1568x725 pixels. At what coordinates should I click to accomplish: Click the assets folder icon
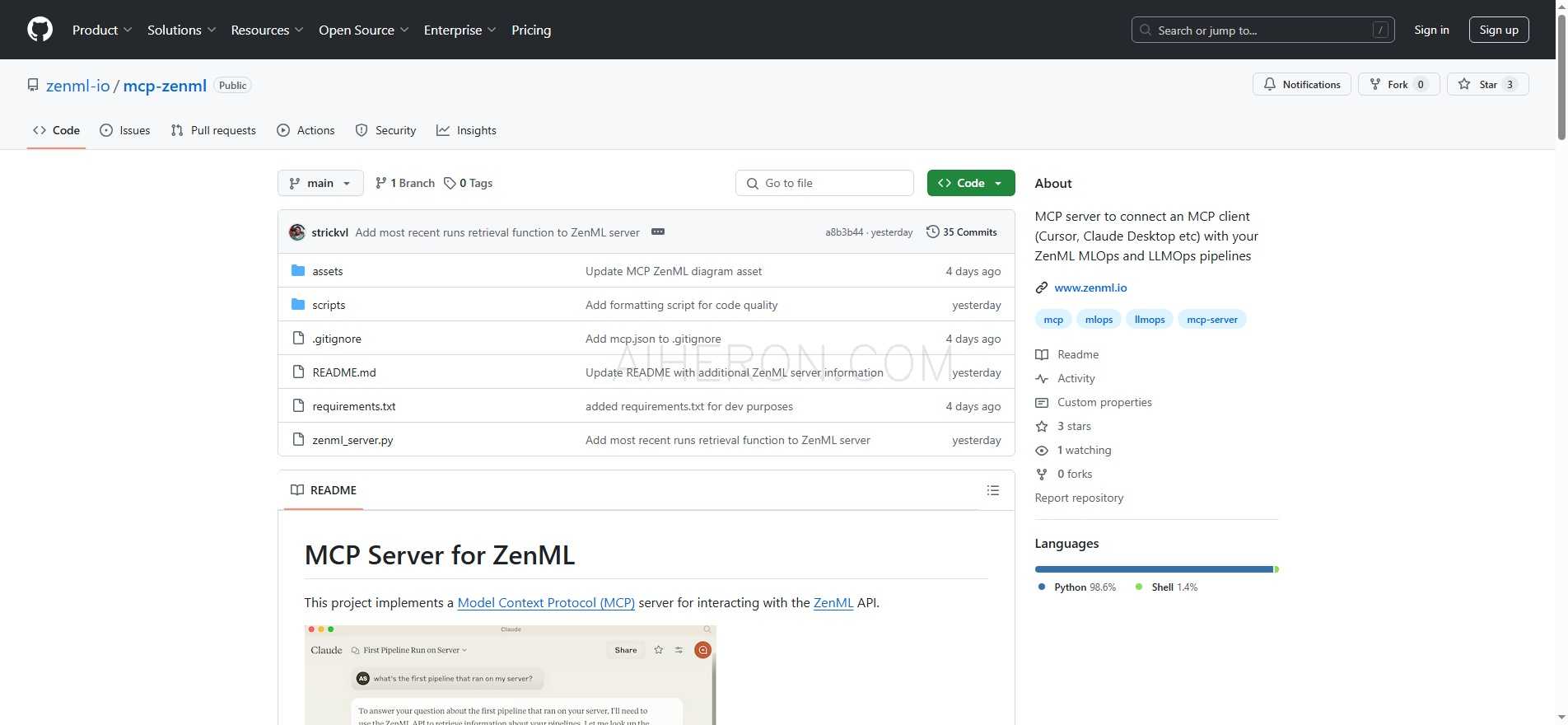coord(298,270)
